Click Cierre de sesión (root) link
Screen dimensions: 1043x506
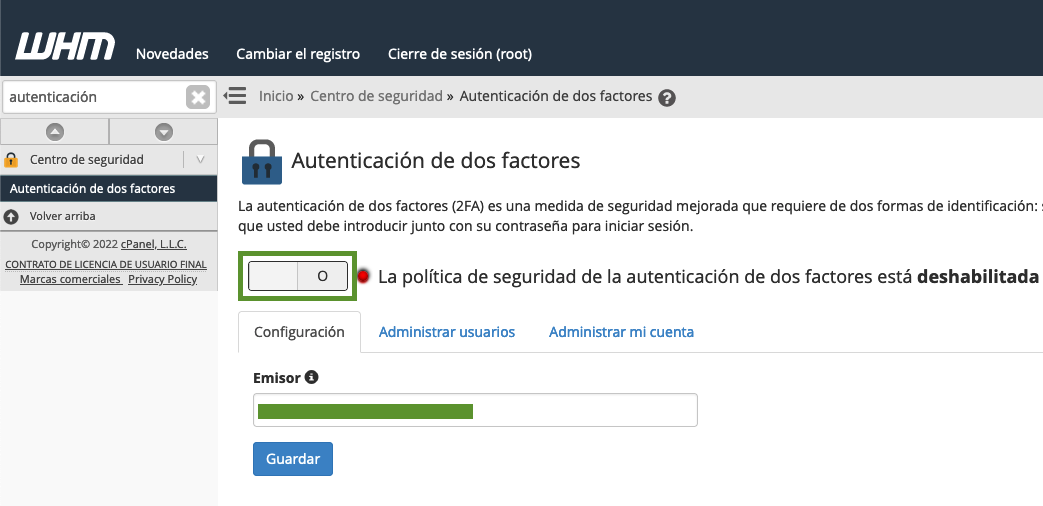[x=460, y=54]
